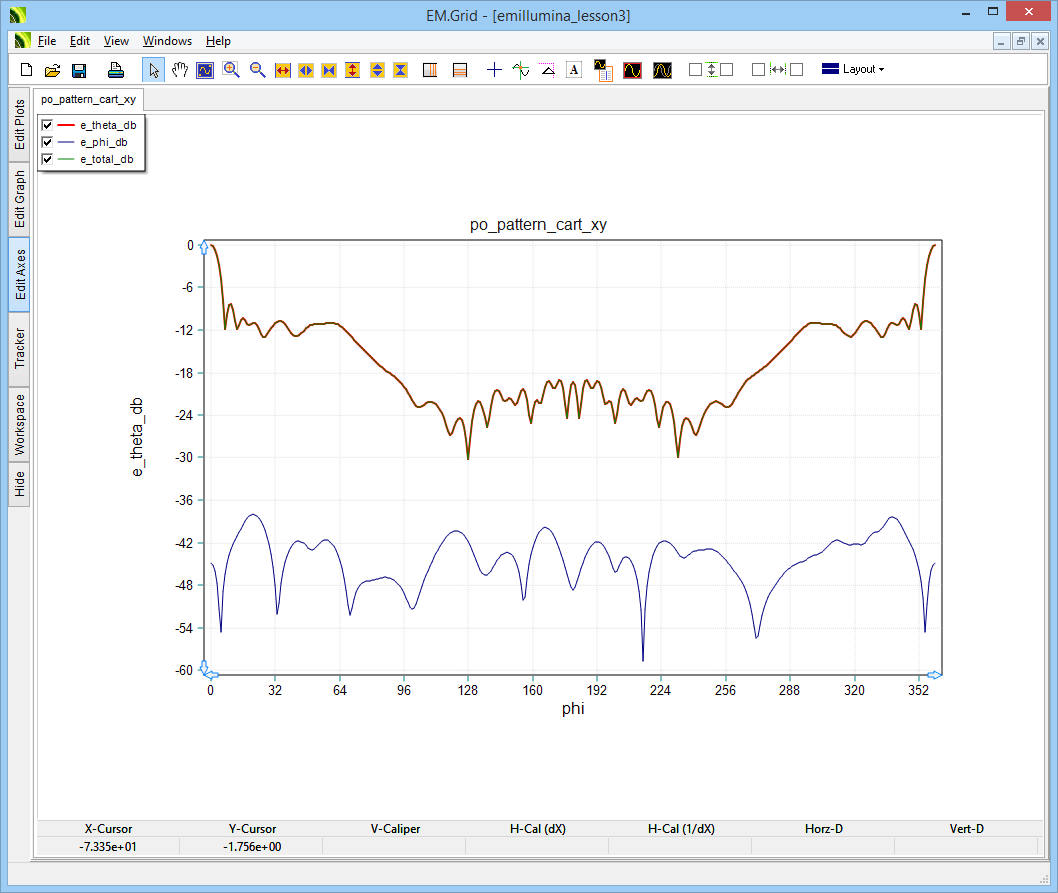Click the text annotation 'A' tool
This screenshot has width=1058, height=893.
[574, 70]
